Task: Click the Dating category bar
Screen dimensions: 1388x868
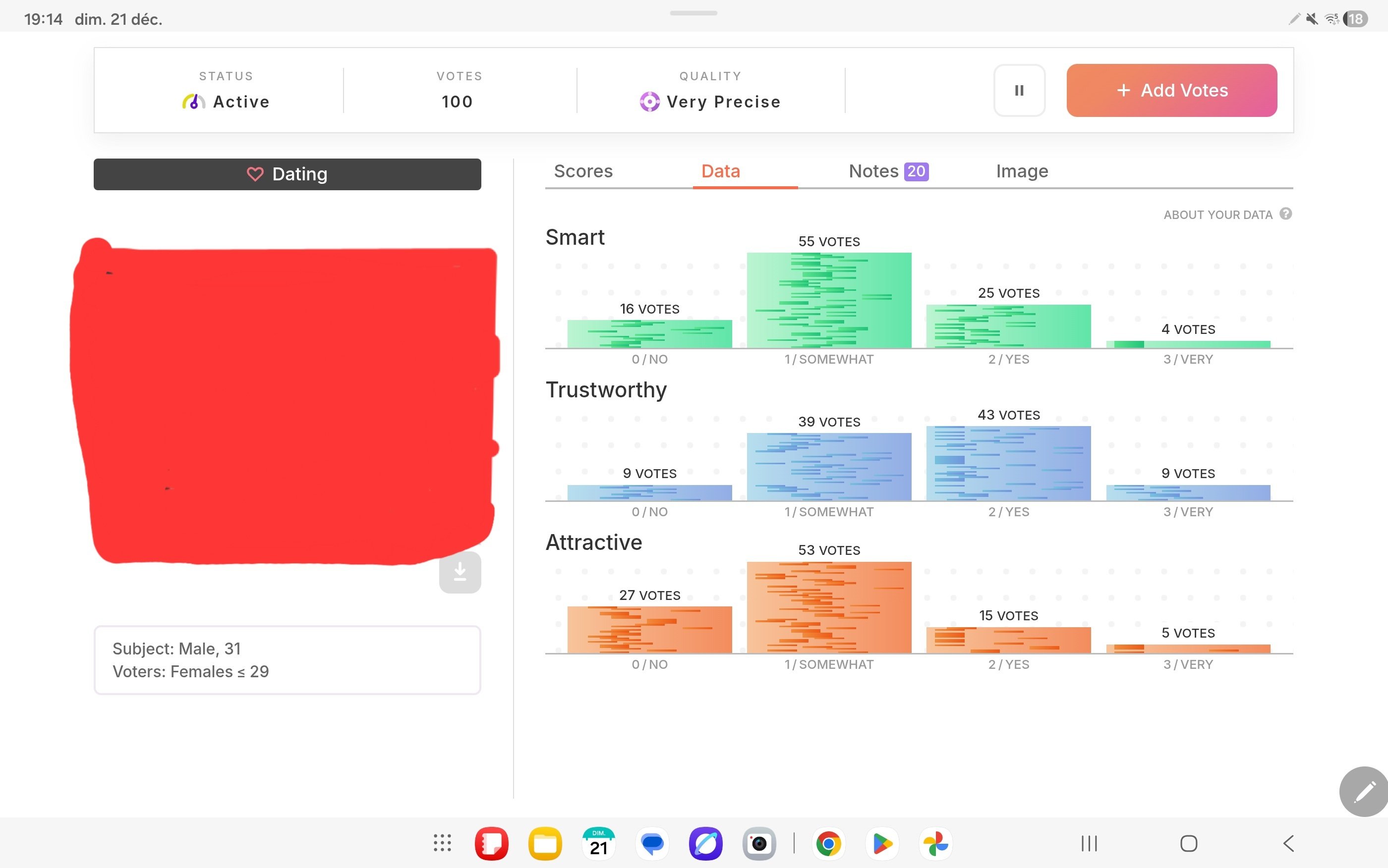Action: [x=287, y=174]
